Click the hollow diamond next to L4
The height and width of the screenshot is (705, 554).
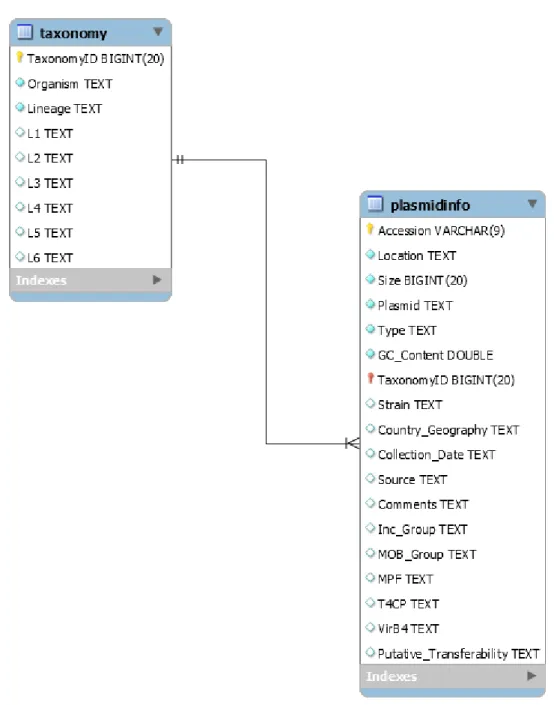click(20, 207)
